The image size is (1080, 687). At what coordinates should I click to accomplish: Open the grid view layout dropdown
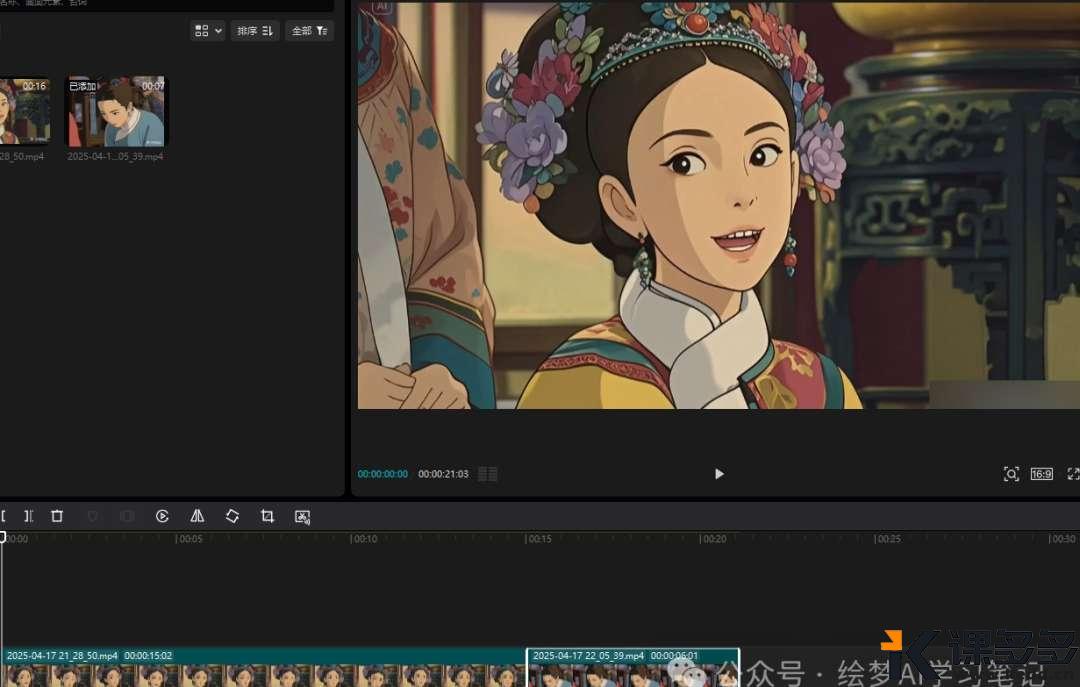point(208,31)
